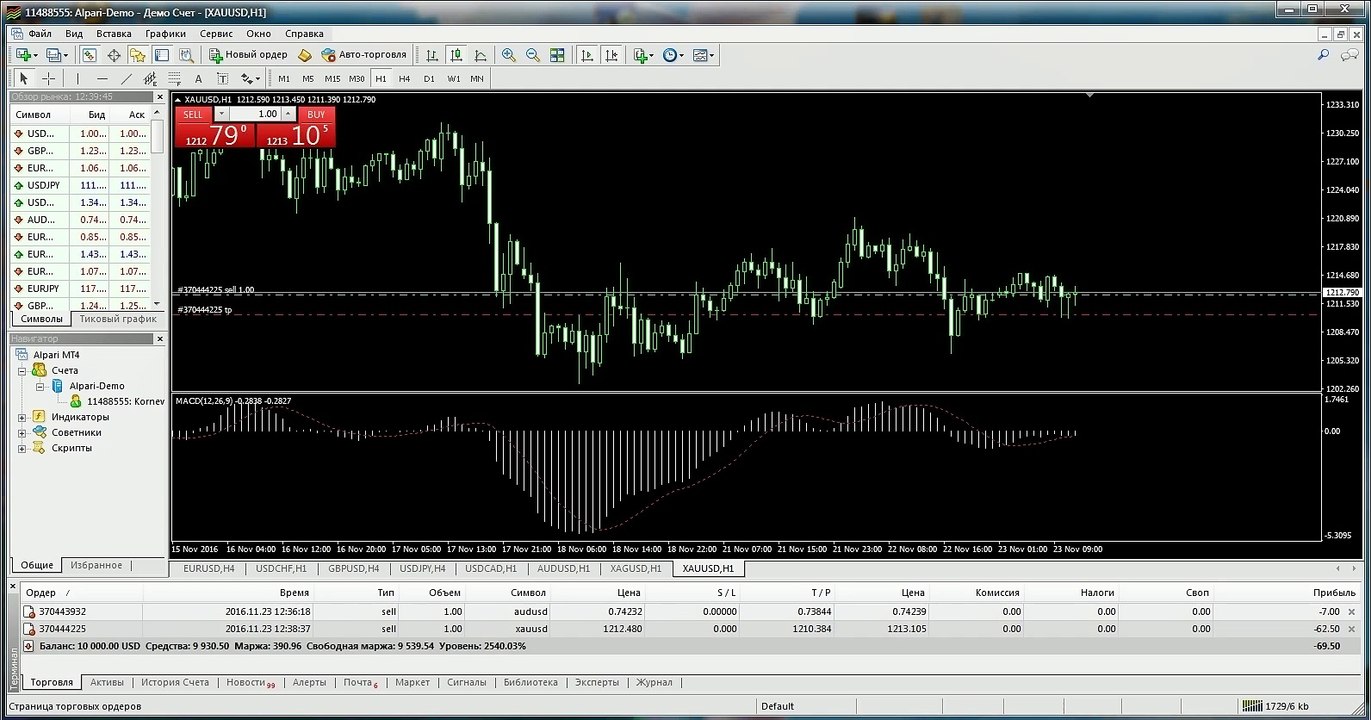Zoom in on the chart
Viewport: 1371px width, 720px height.
(x=509, y=55)
